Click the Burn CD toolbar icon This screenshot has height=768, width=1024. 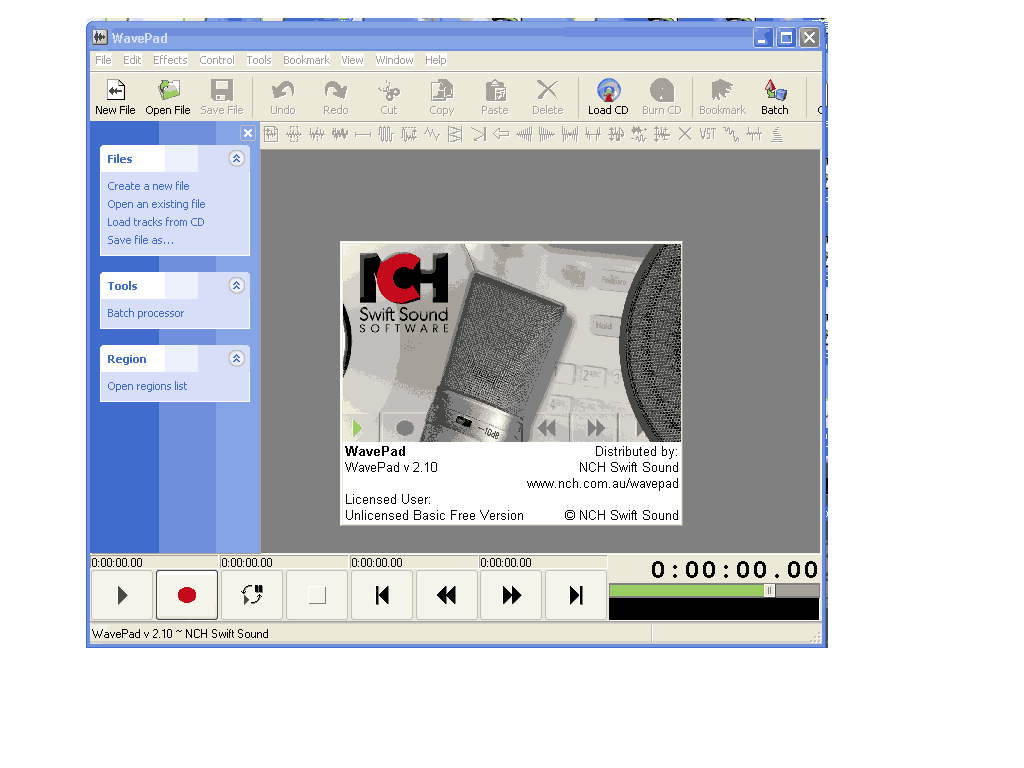(x=662, y=97)
